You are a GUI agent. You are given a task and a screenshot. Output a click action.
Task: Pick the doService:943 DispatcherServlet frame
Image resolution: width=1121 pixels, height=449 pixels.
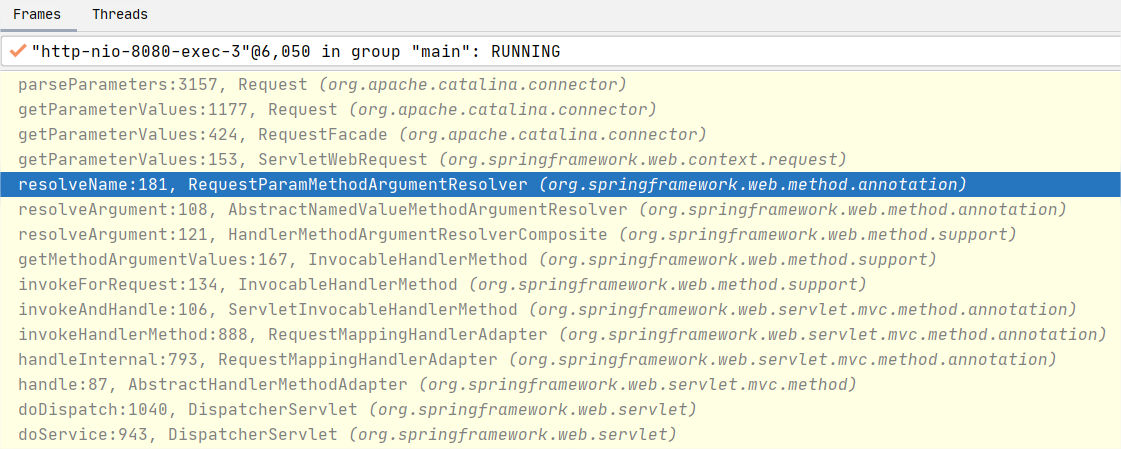347,435
